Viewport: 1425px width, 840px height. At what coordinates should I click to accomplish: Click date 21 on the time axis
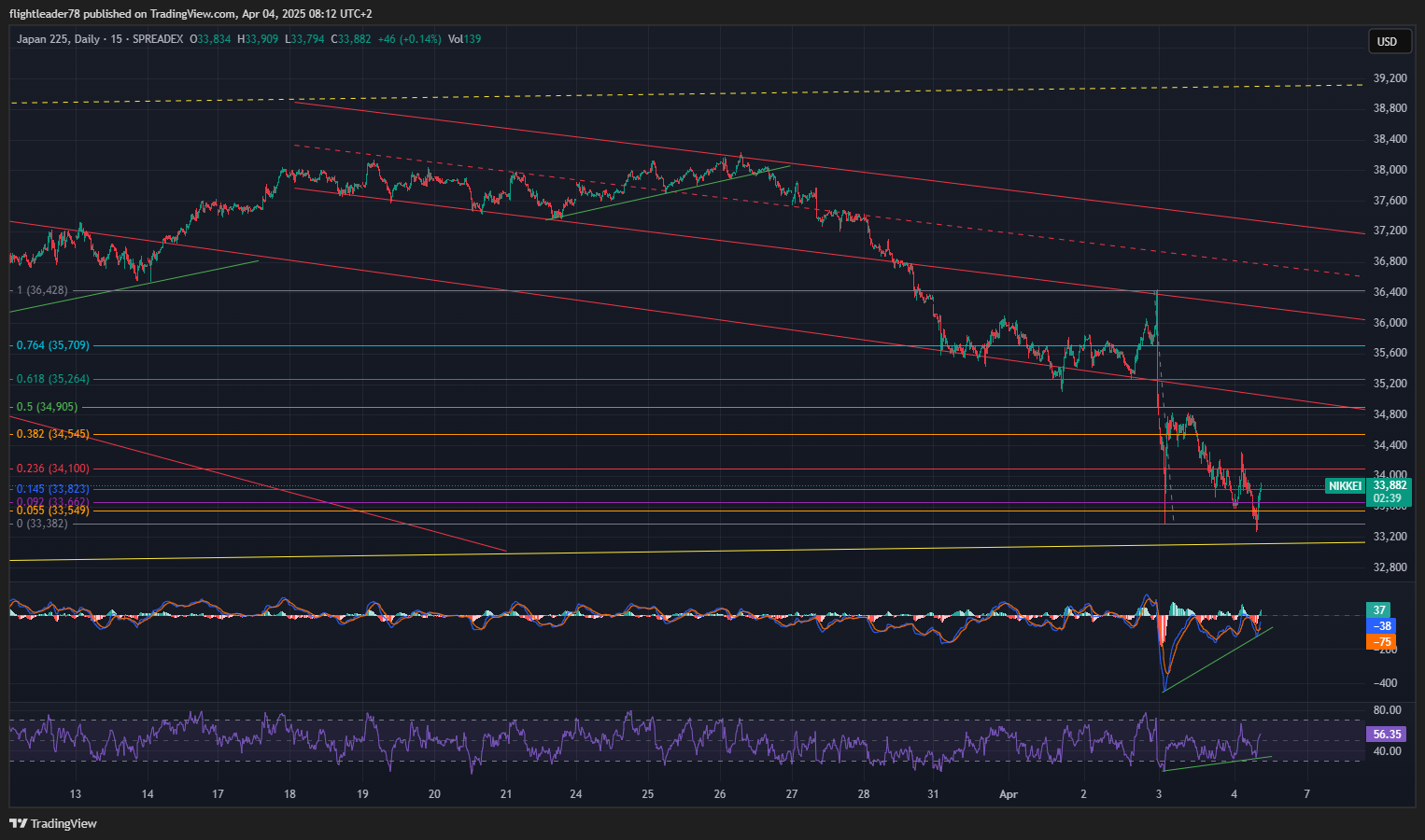506,795
